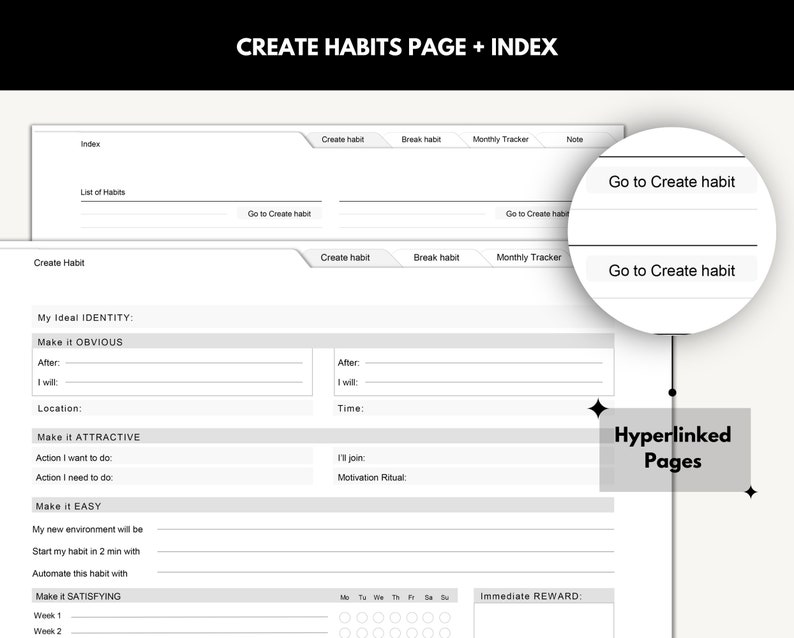Tick the Week 1 Su circle
The width and height of the screenshot is (794, 638).
(x=445, y=617)
